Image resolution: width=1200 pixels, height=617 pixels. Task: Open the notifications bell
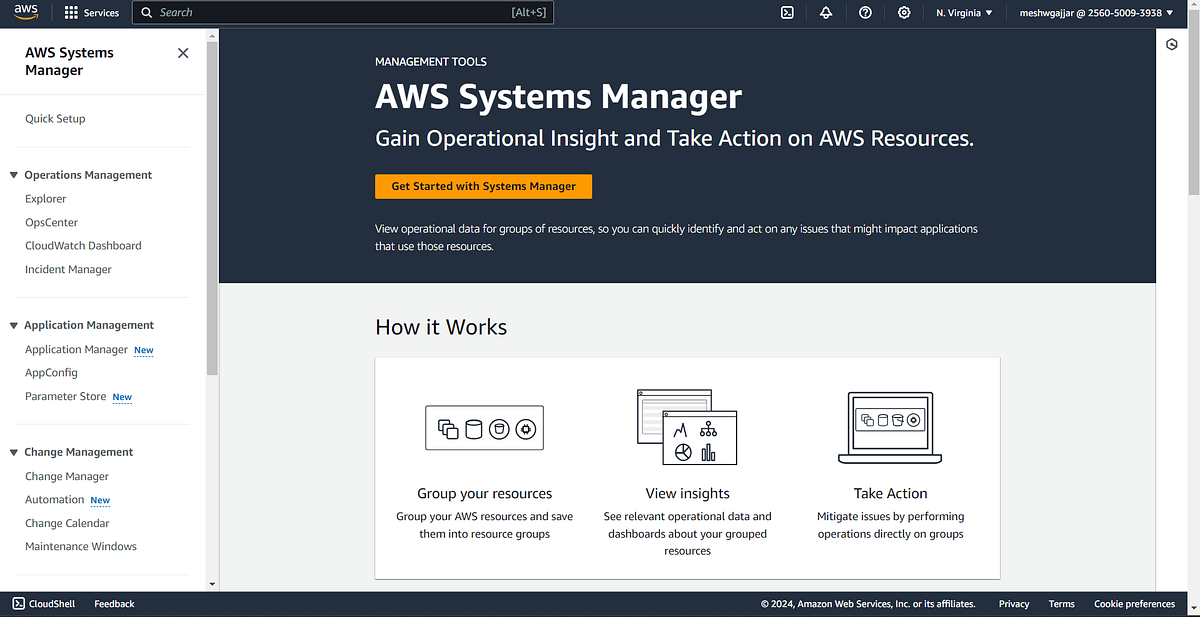pyautogui.click(x=826, y=12)
